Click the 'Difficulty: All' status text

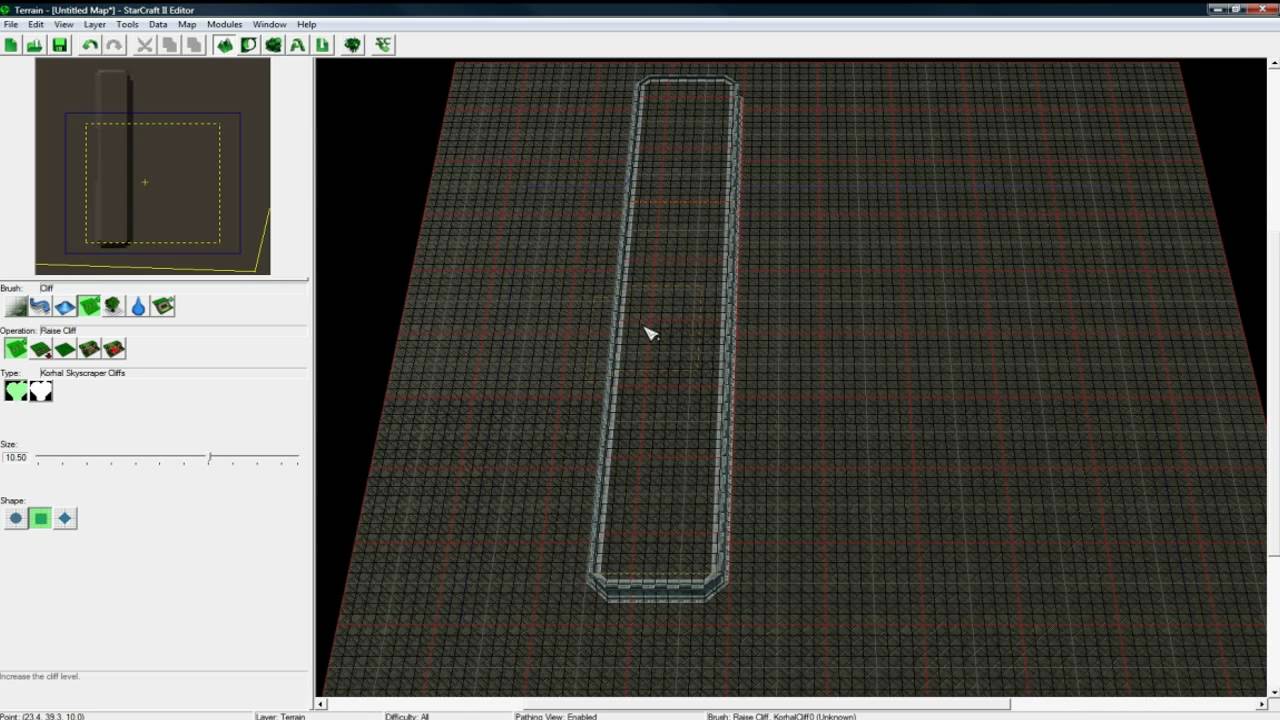(407, 716)
